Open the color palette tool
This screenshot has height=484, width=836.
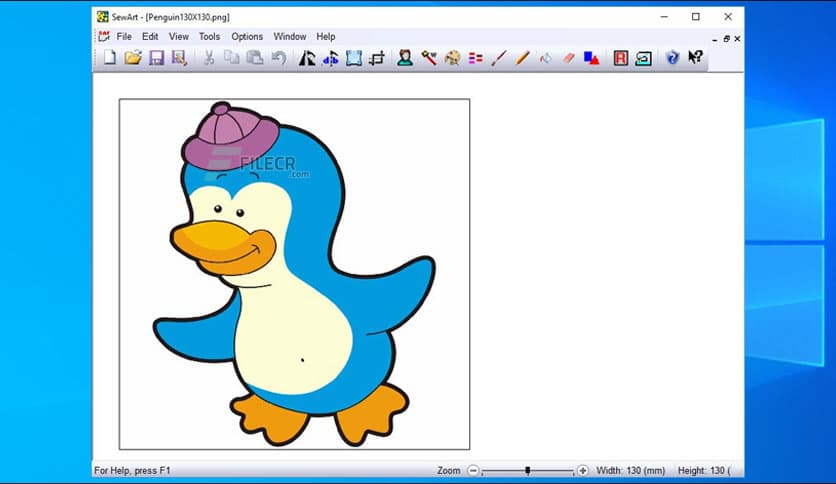(x=452, y=58)
